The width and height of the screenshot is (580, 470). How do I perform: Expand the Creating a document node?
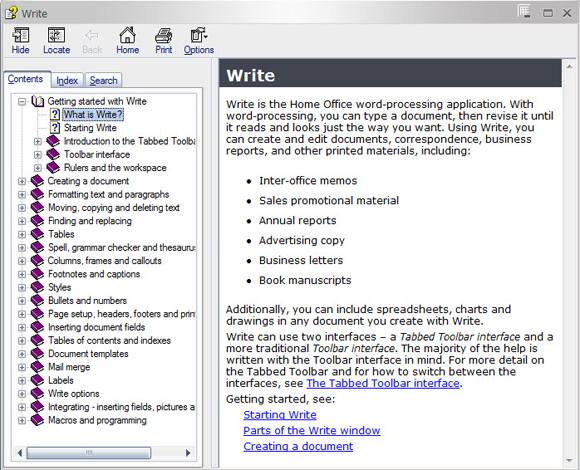coord(22,181)
